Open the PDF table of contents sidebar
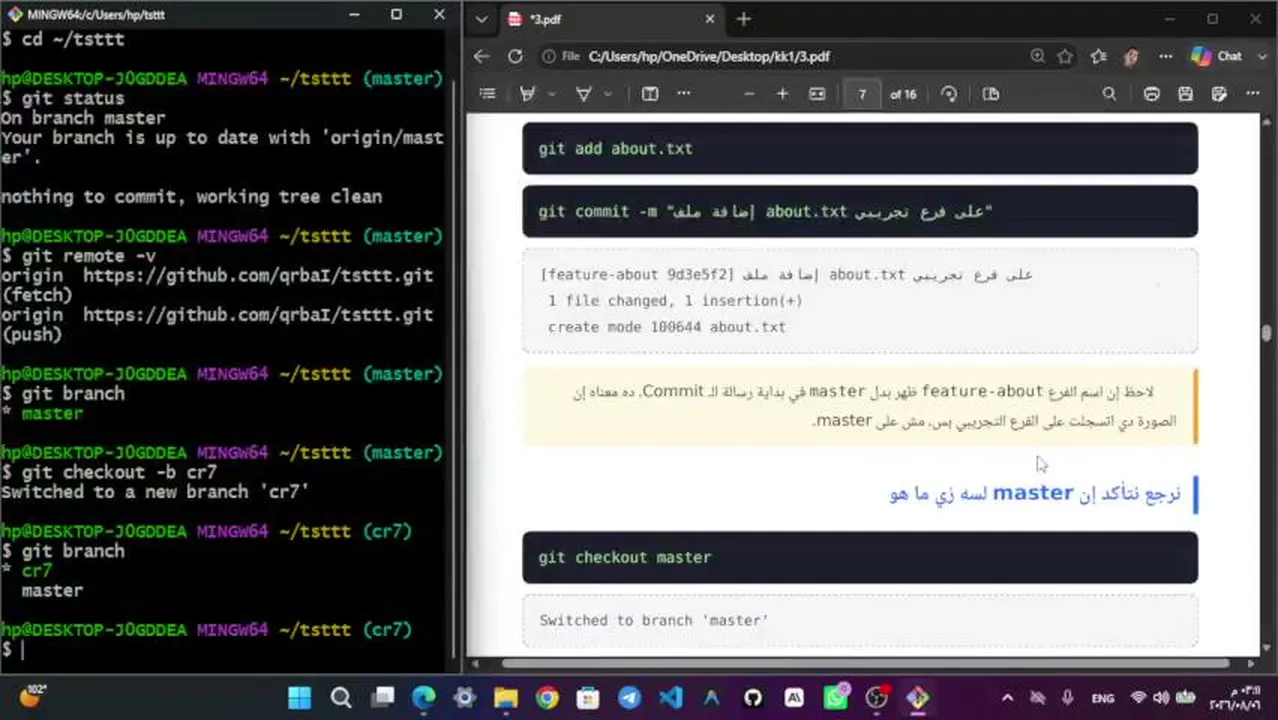Image resolution: width=1278 pixels, height=720 pixels. pos(487,94)
